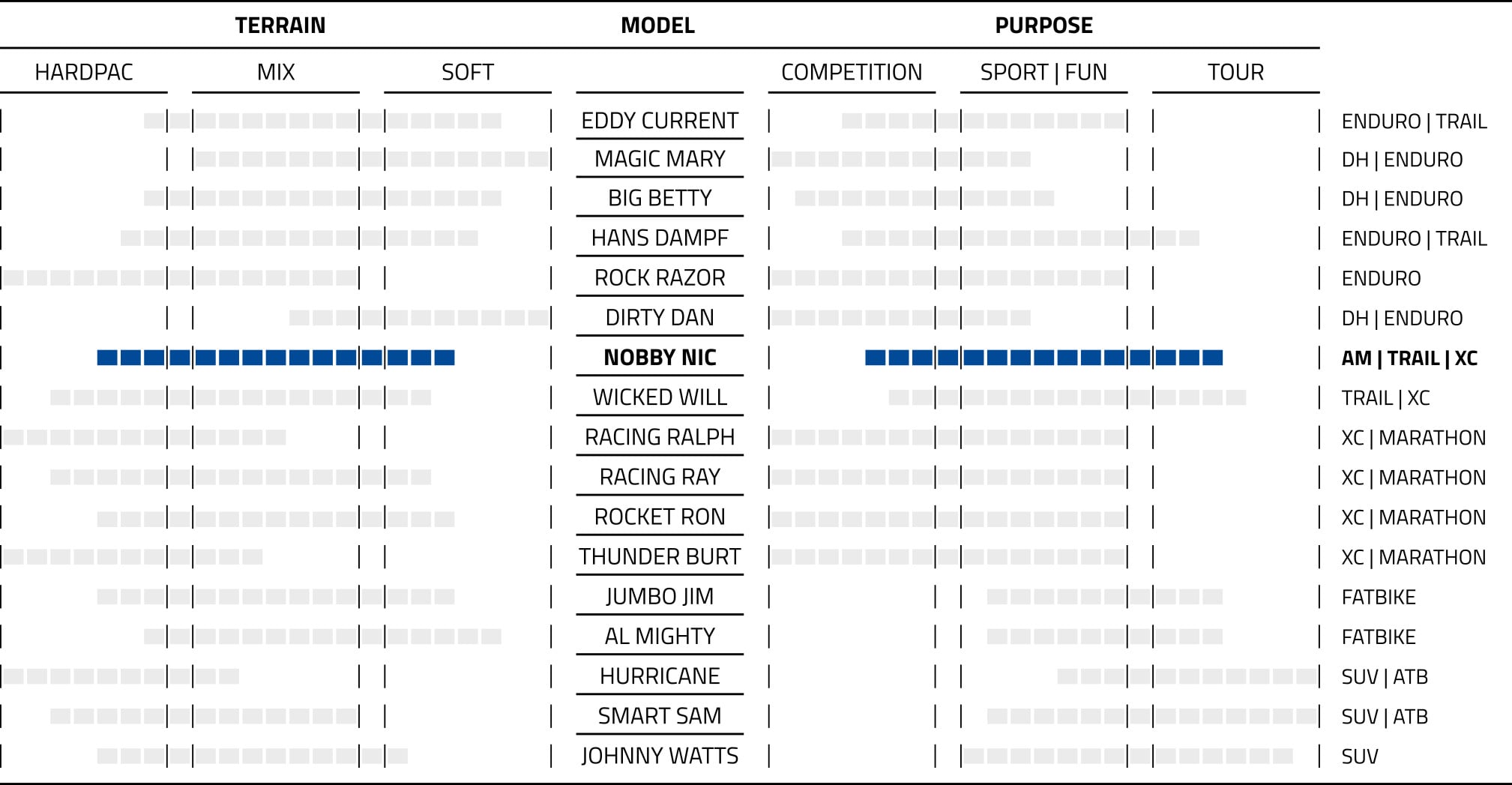
Task: Choose the BIG BETTY model
Action: point(660,198)
